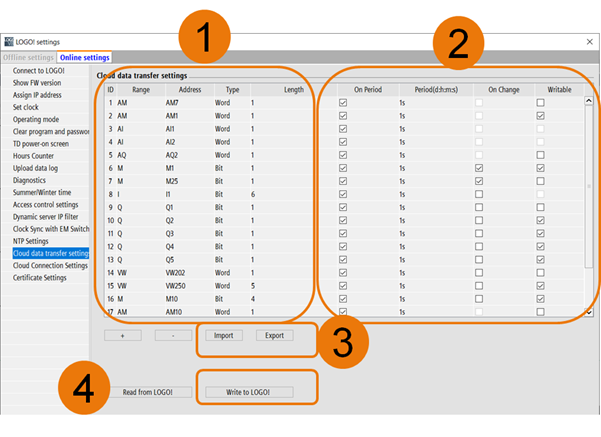Select Show FW version entry
601x437 pixels.
(x=37, y=83)
